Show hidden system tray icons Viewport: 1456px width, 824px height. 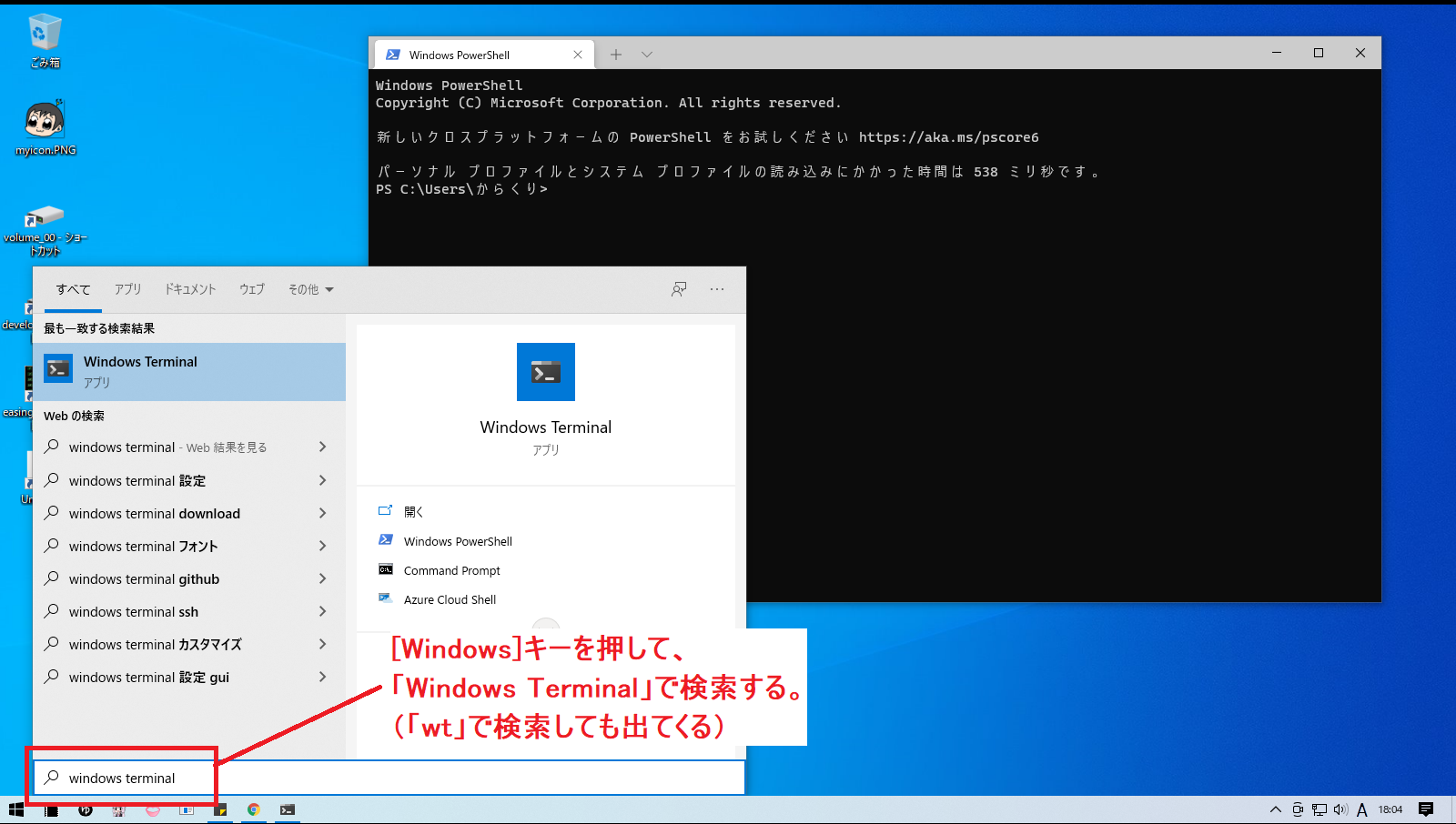click(x=1276, y=809)
